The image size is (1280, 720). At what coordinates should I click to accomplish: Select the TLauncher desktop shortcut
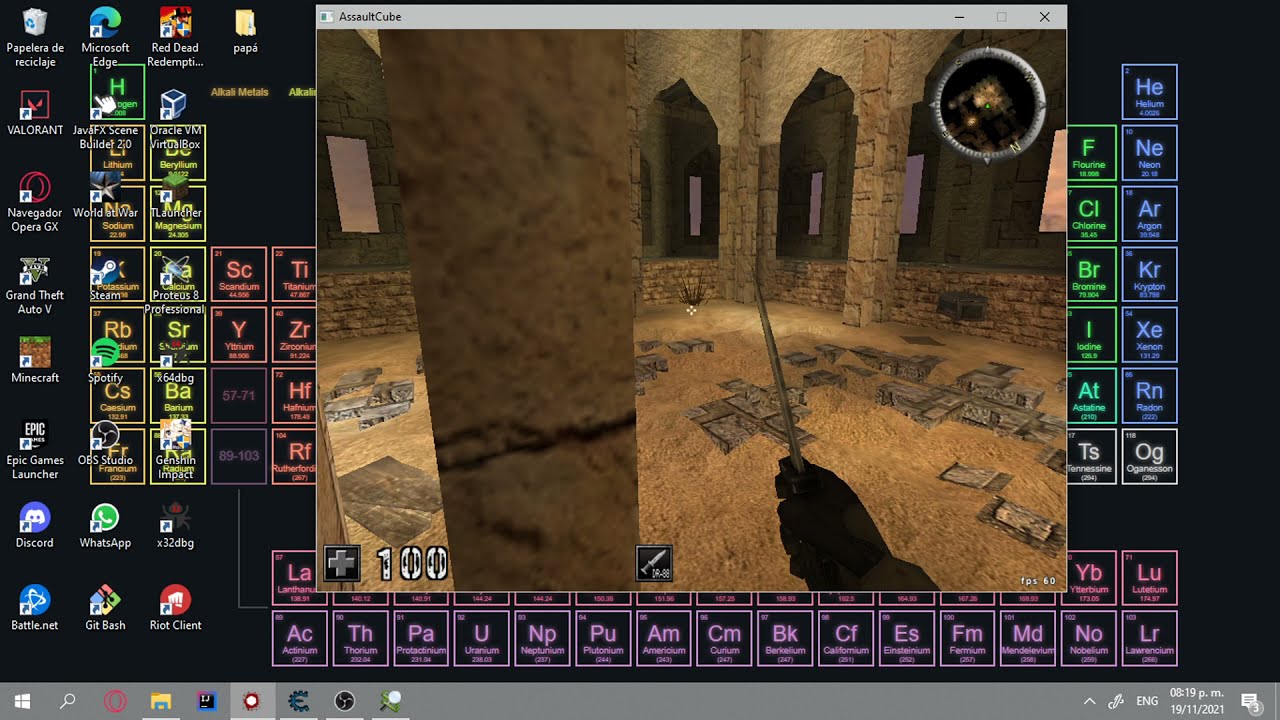tap(176, 196)
